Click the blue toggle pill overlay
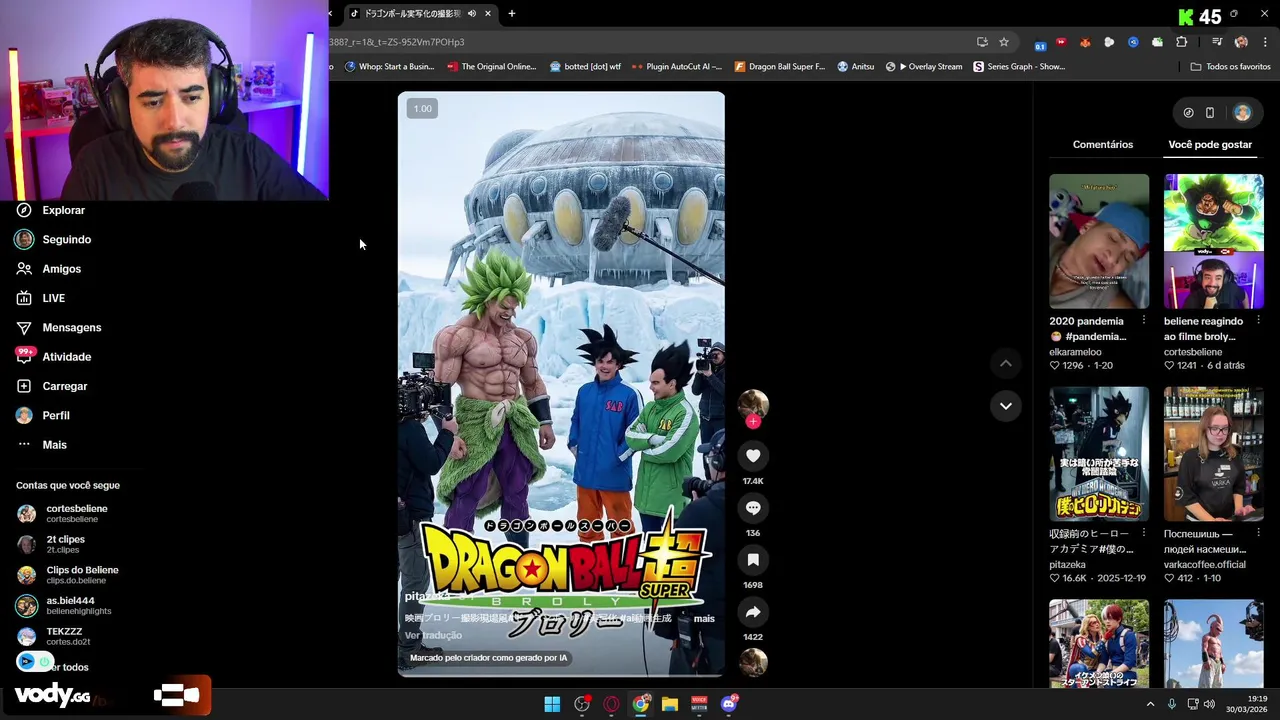This screenshot has height=720, width=1280. pos(36,661)
